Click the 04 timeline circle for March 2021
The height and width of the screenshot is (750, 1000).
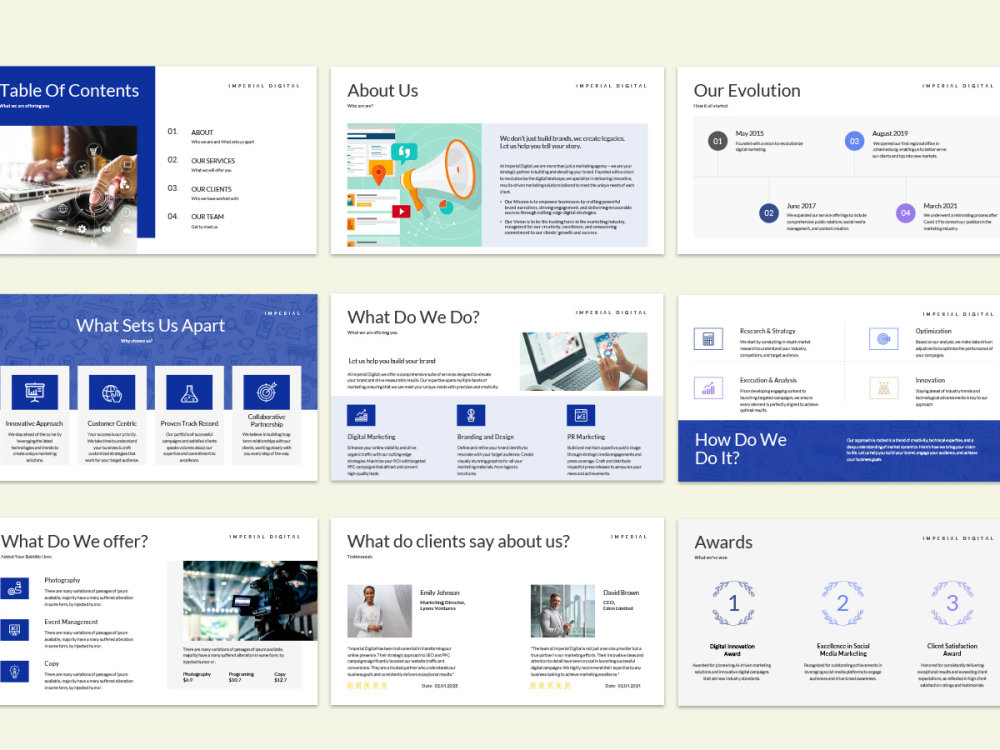pos(905,213)
